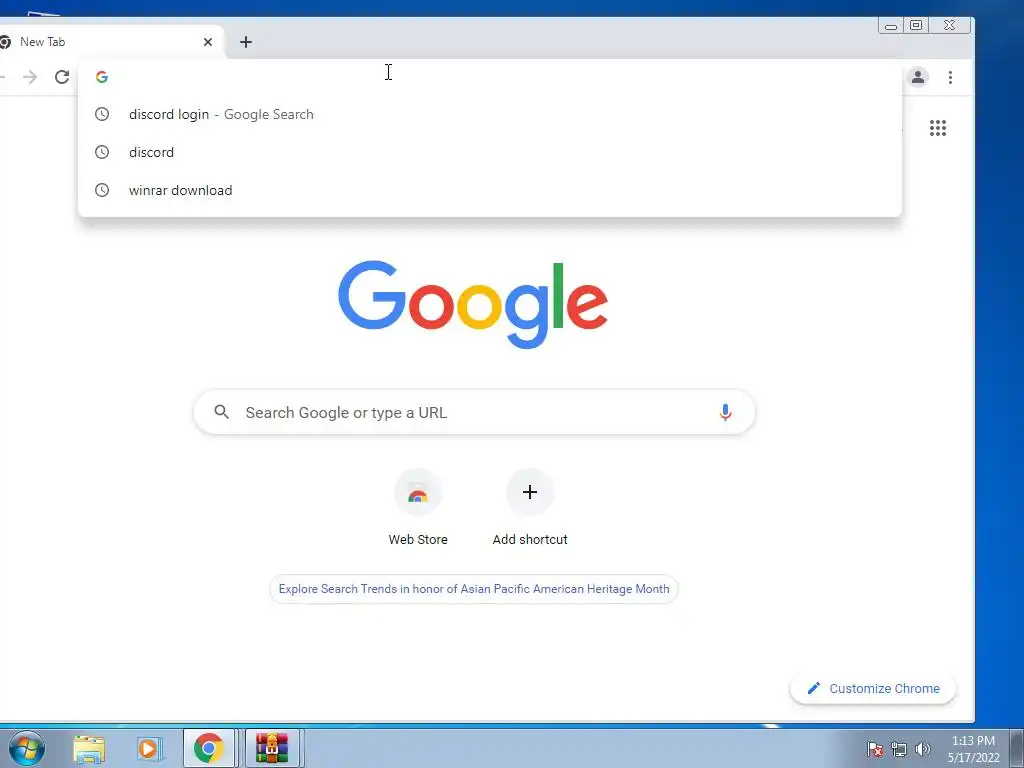
Task: Click Customize Chrome button
Action: click(x=873, y=688)
